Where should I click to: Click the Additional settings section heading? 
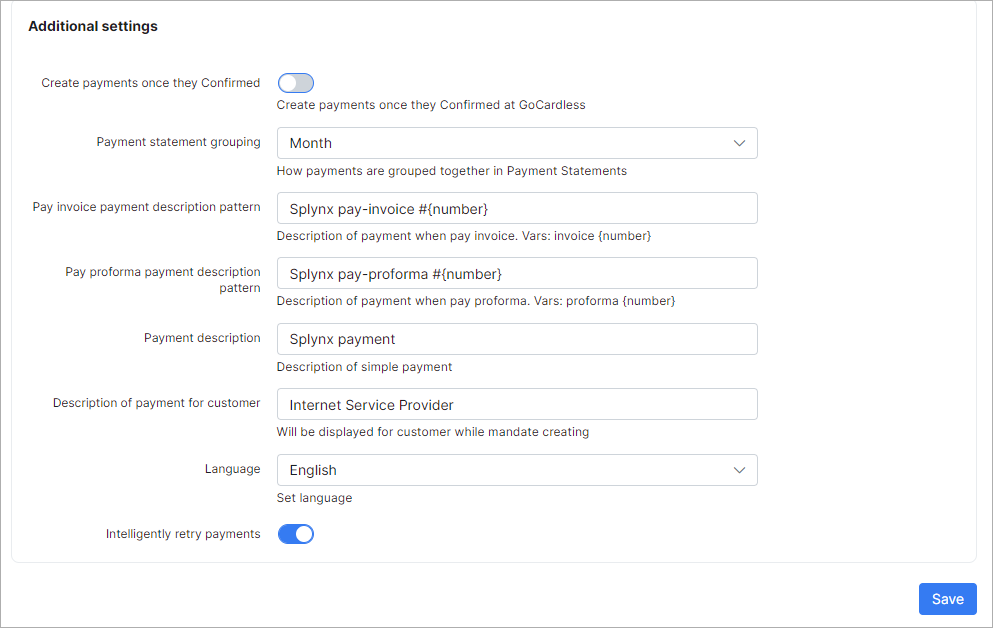(93, 27)
